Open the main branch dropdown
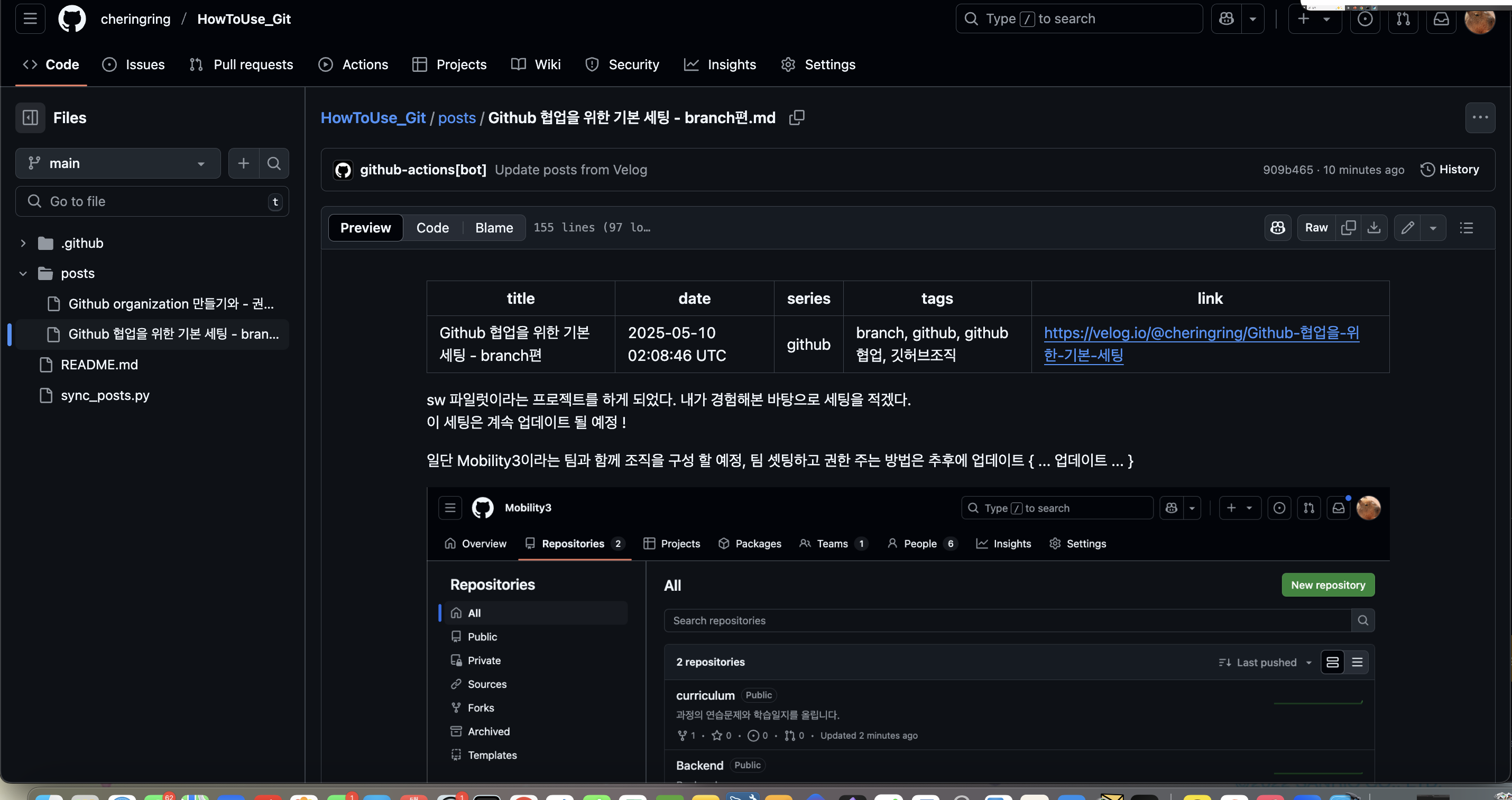Viewport: 1512px width, 800px height. (x=117, y=163)
